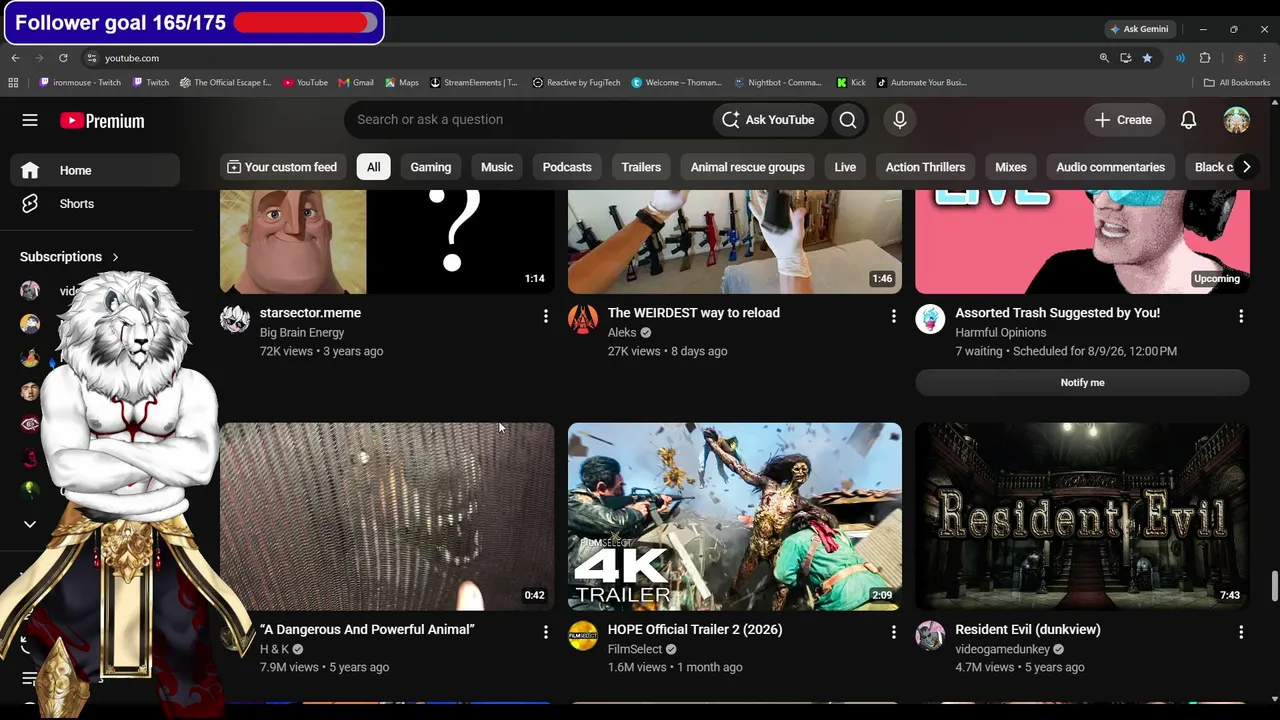
Task: Open the title 'The WEIRDEST way to reload'
Action: (694, 313)
